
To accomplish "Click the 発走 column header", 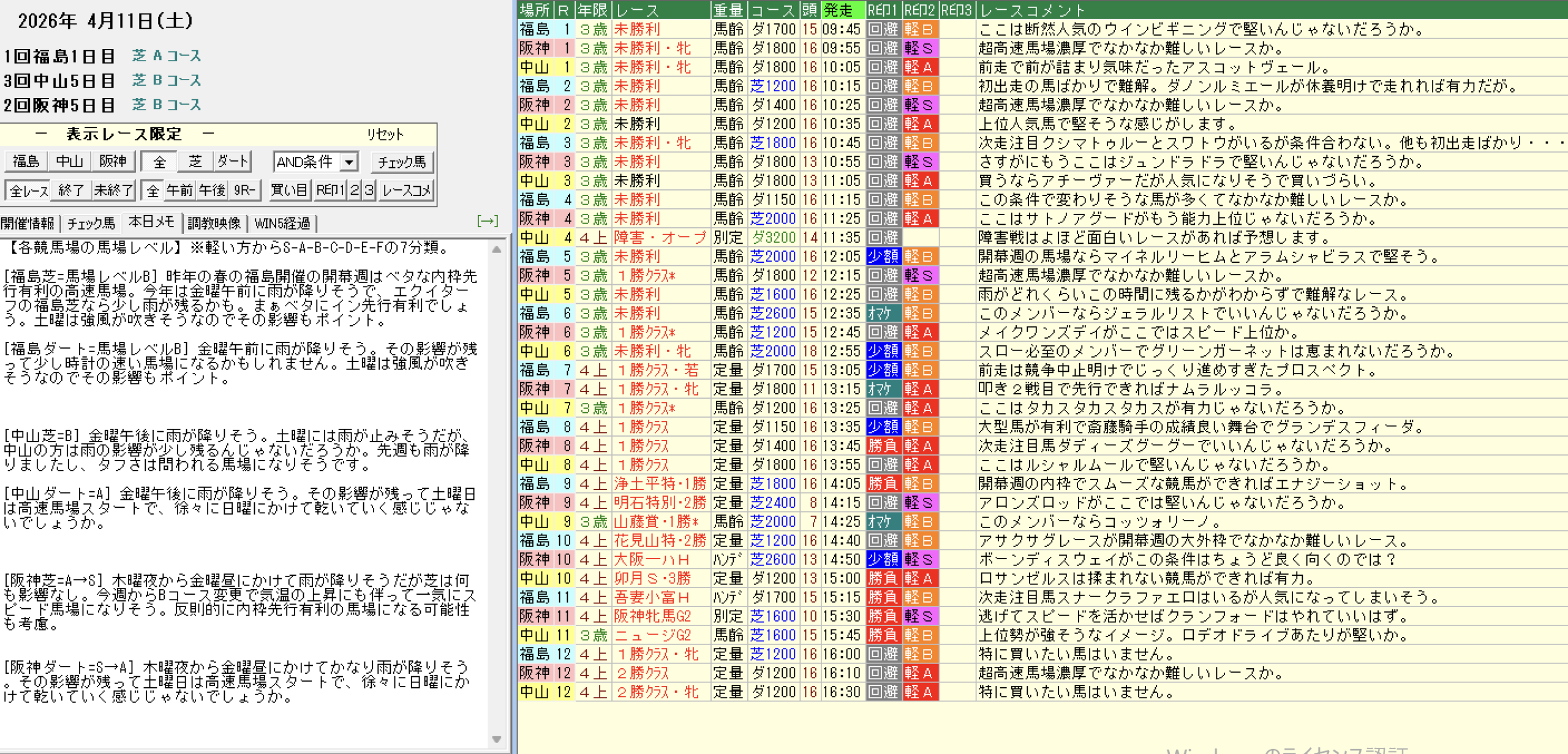I will (x=842, y=10).
